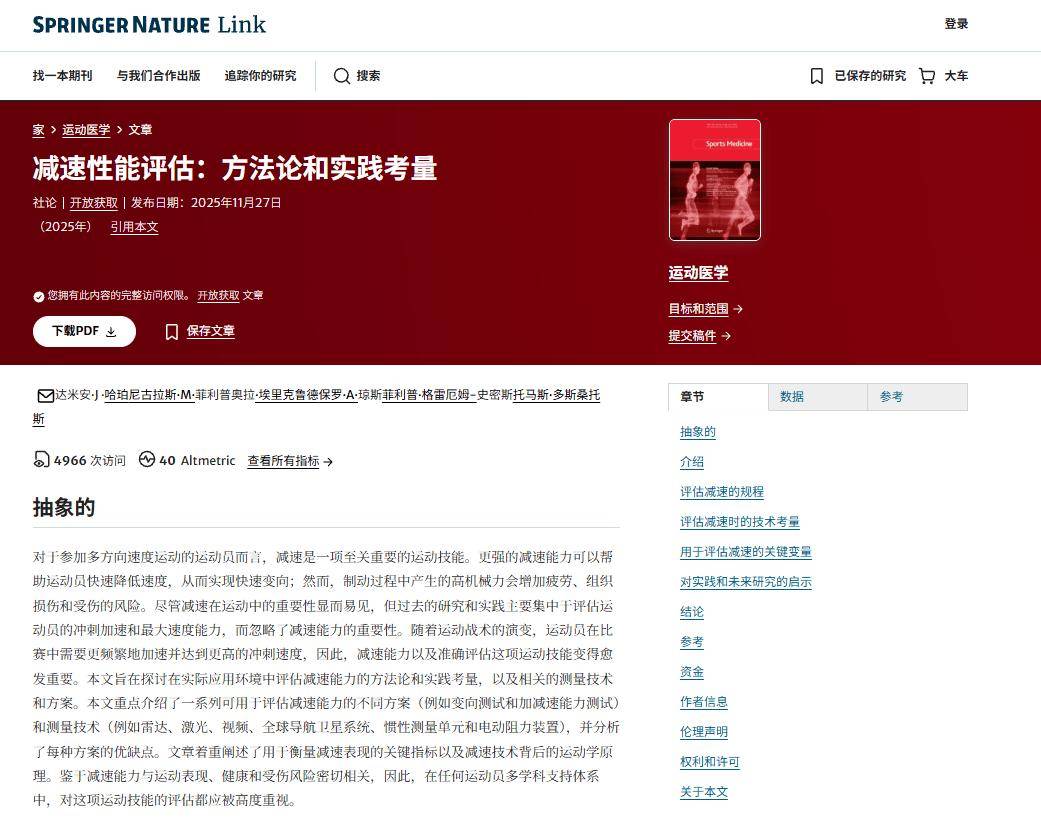This screenshot has height=831, width=1041.
Task: Follow the 目标和范围 arrow link
Action: click(x=705, y=309)
